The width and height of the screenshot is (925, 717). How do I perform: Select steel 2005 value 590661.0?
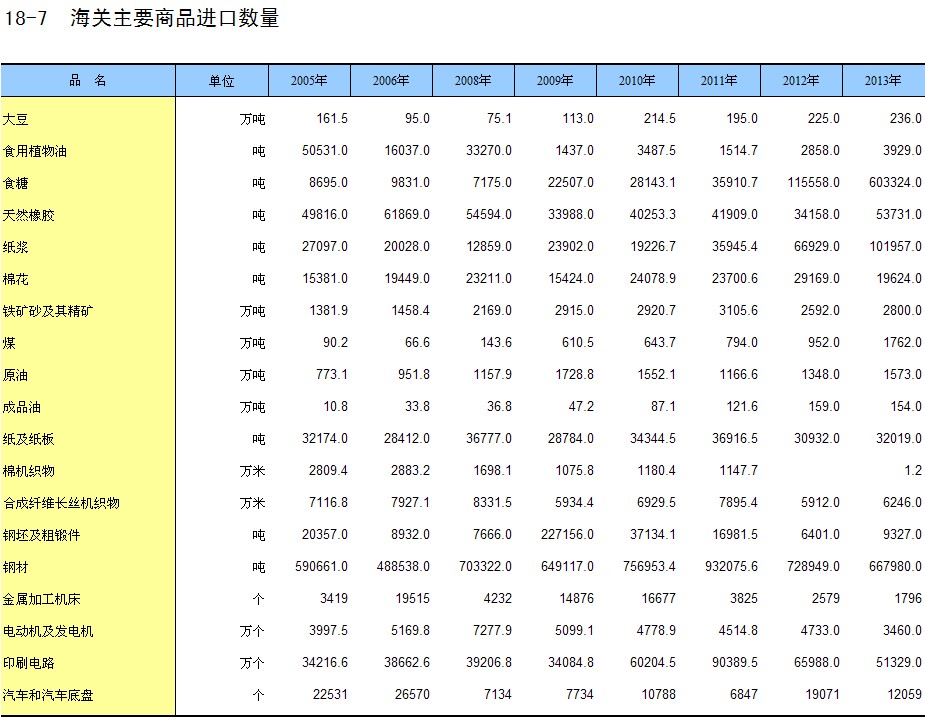322,566
